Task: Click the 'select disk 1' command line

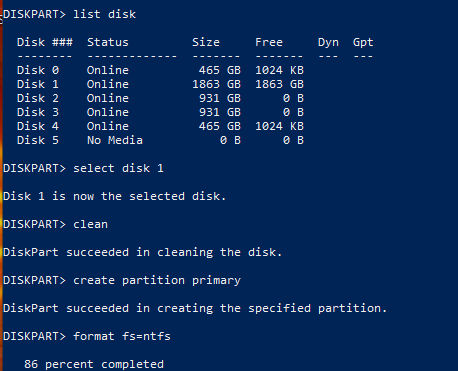Action: (118, 168)
